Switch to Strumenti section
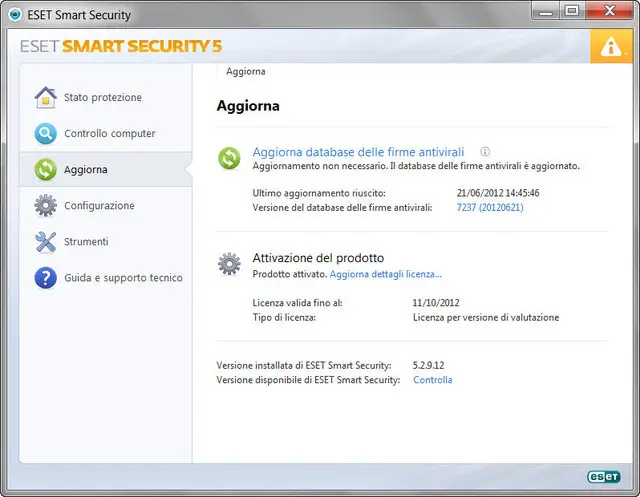Image resolution: width=640 pixels, height=497 pixels. (86, 242)
